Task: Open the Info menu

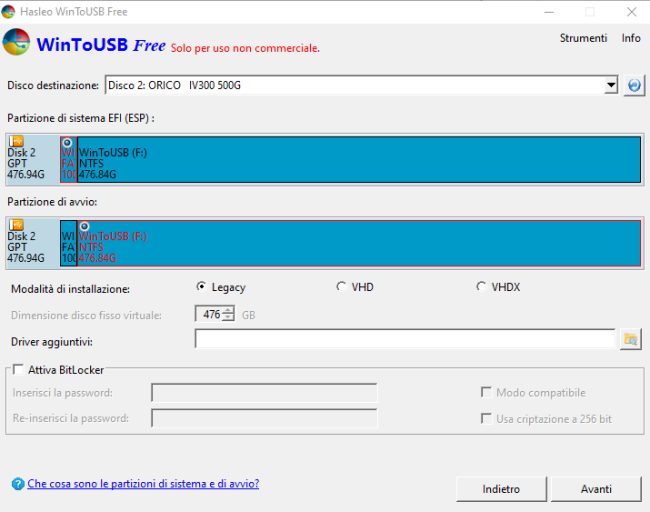Action: 630,38
